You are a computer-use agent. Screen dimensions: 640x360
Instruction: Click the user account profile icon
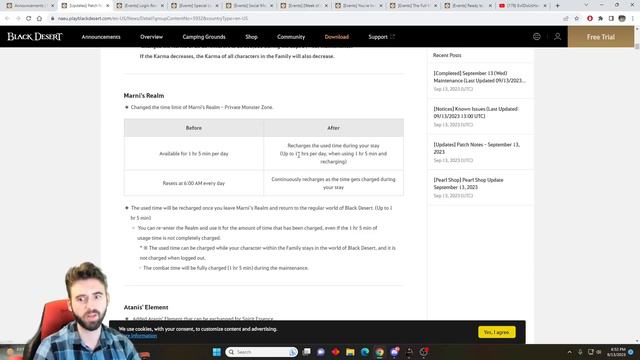pyautogui.click(x=557, y=37)
